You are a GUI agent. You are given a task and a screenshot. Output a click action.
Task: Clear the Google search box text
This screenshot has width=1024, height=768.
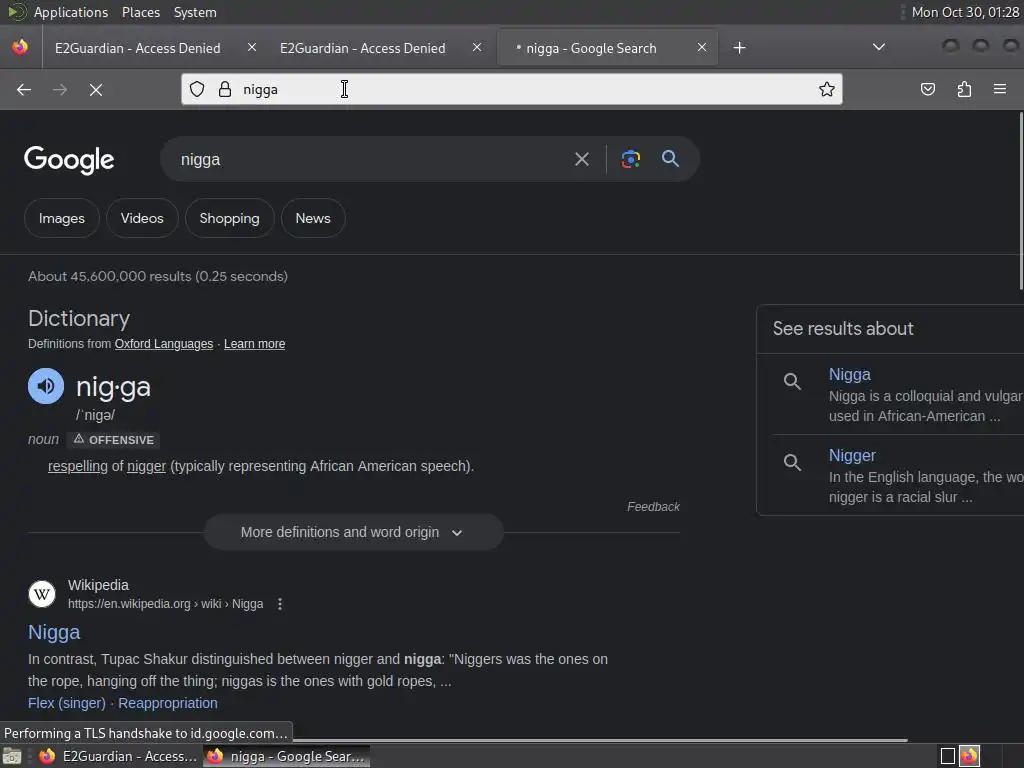581,159
